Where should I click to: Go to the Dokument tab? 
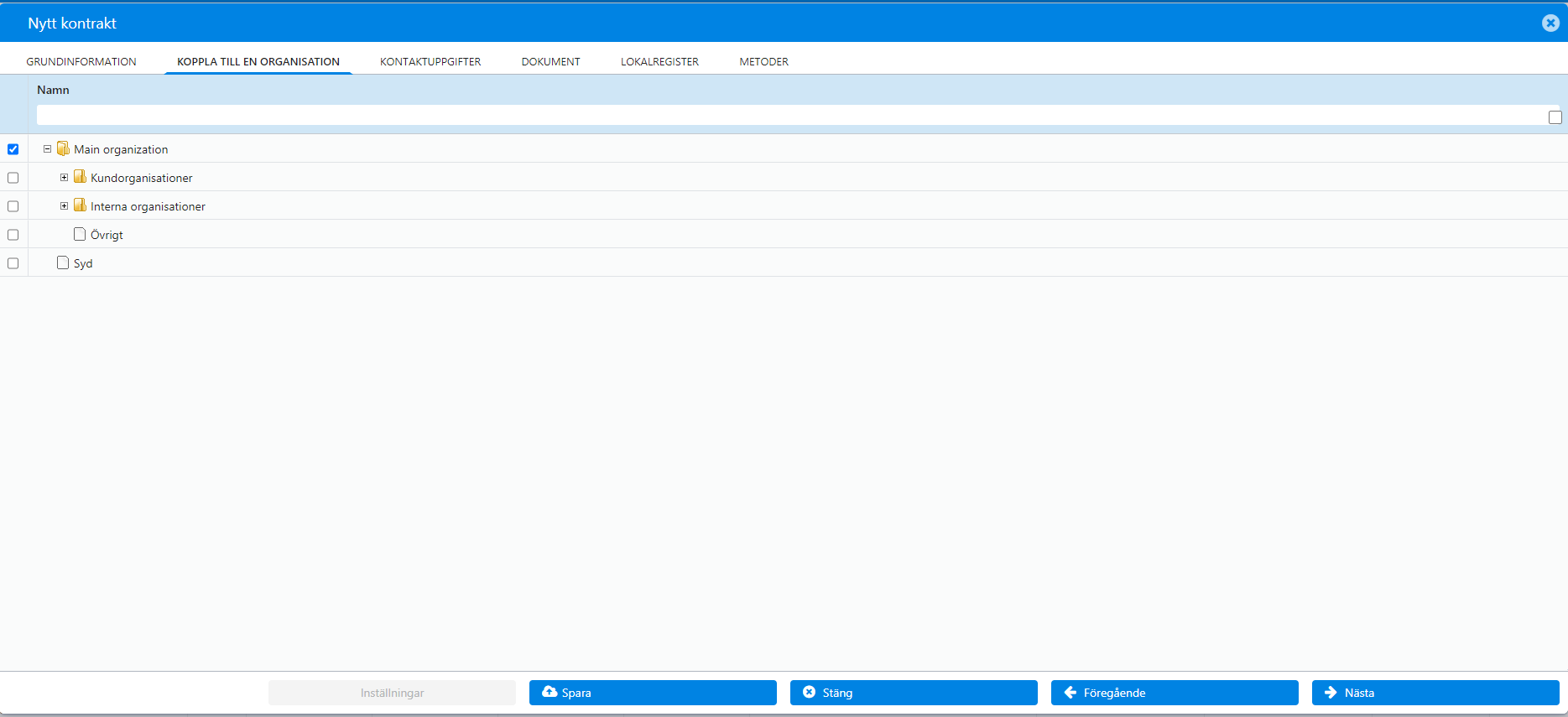point(550,61)
